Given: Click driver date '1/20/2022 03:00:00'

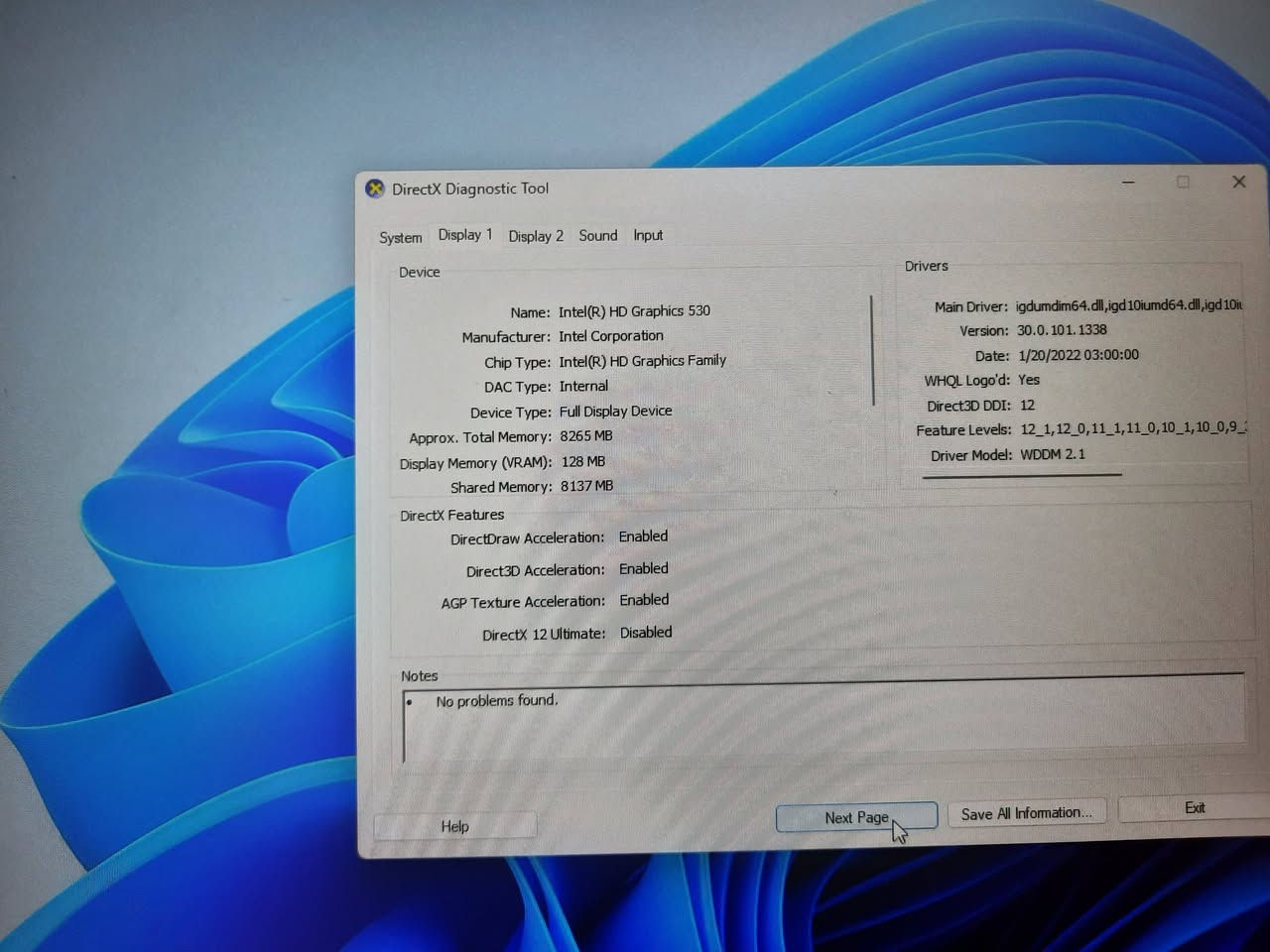Looking at the screenshot, I should 1079,355.
